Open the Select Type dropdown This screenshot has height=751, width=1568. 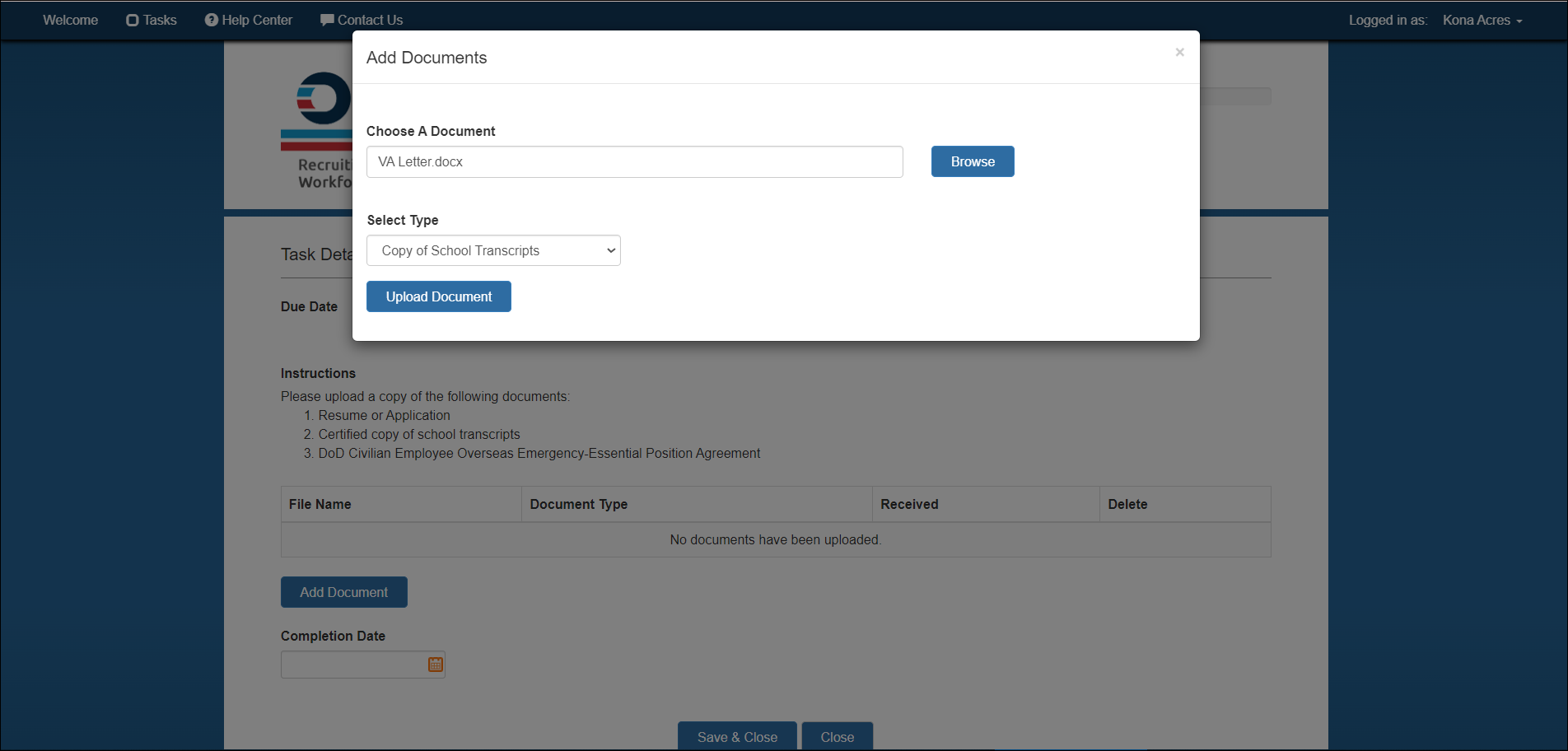pyautogui.click(x=493, y=250)
